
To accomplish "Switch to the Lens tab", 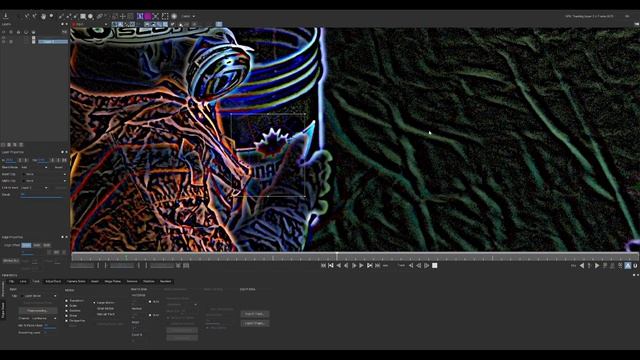I will pos(23,282).
